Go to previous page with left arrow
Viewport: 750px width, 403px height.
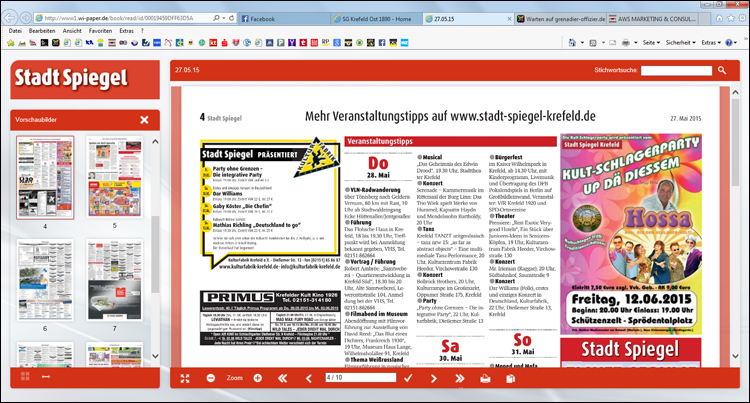click(x=309, y=379)
